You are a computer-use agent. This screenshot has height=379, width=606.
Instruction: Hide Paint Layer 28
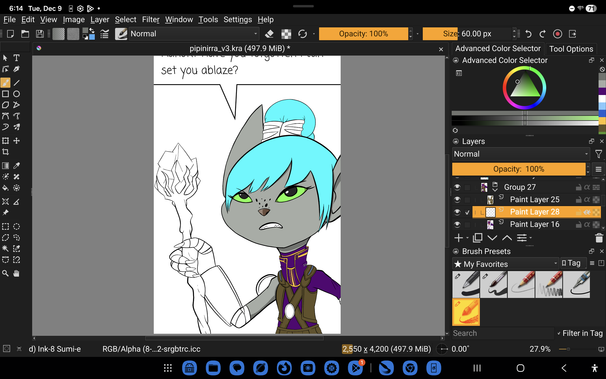(457, 212)
